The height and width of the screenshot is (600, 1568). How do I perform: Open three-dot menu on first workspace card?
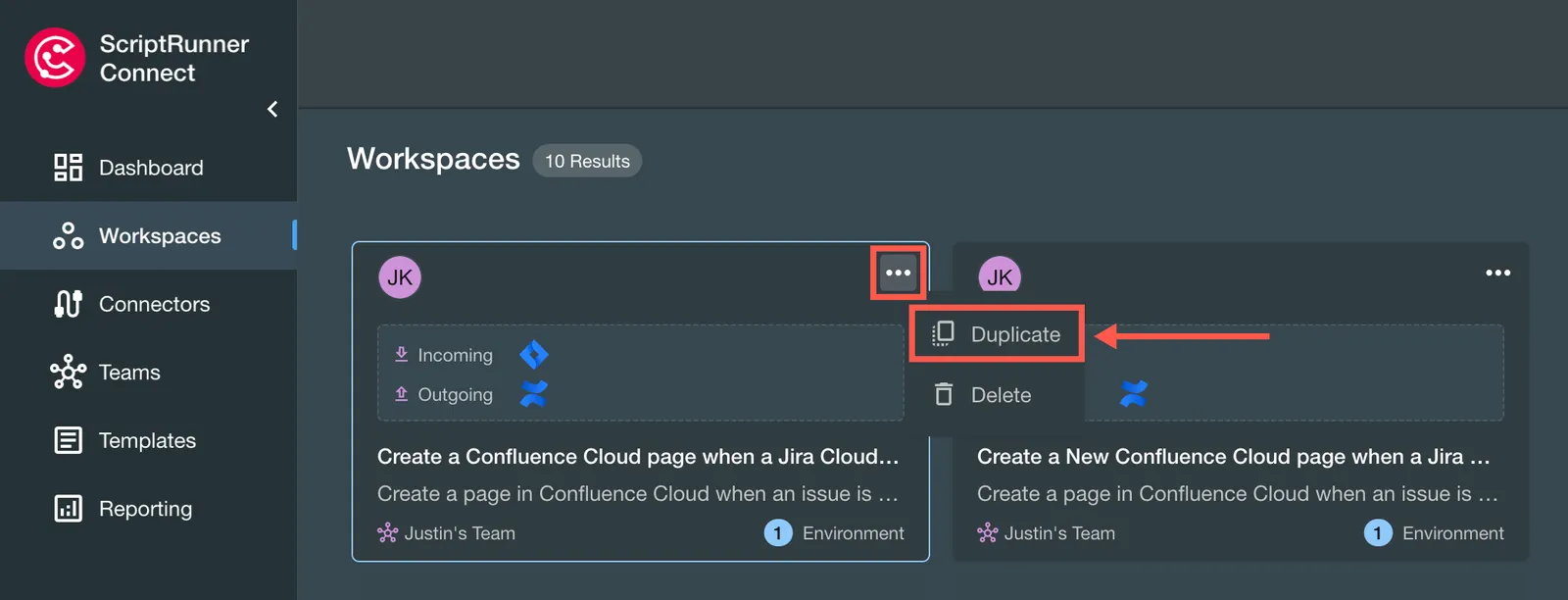[x=898, y=273]
